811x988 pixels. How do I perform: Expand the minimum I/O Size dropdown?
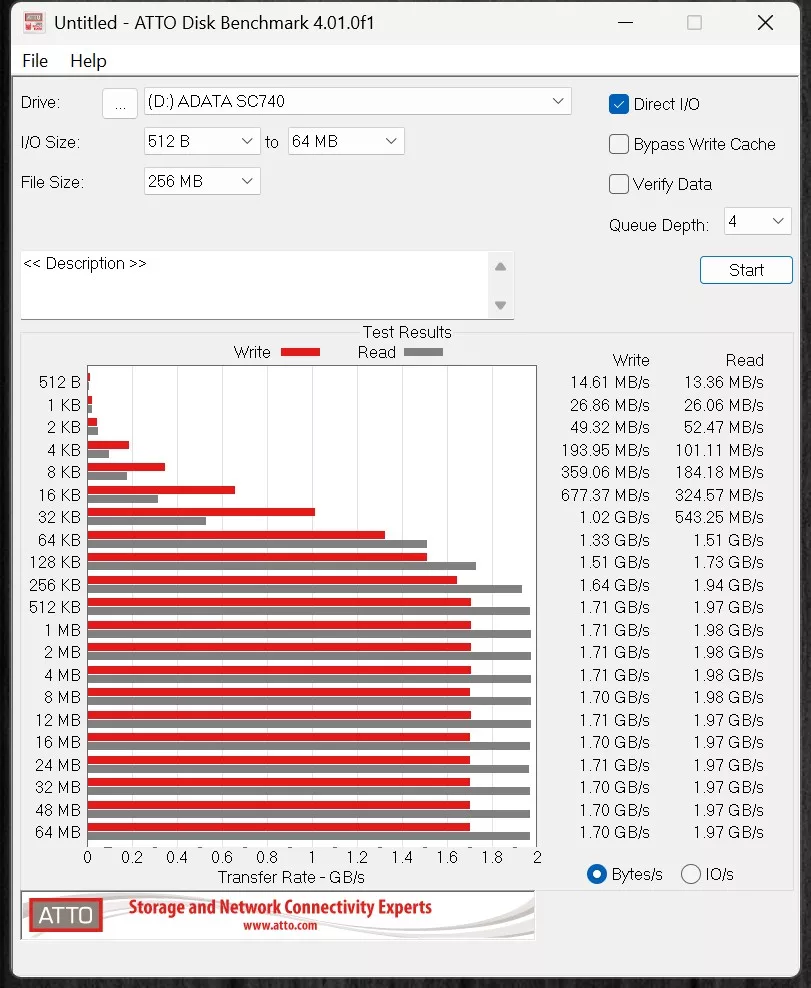[x=202, y=142]
